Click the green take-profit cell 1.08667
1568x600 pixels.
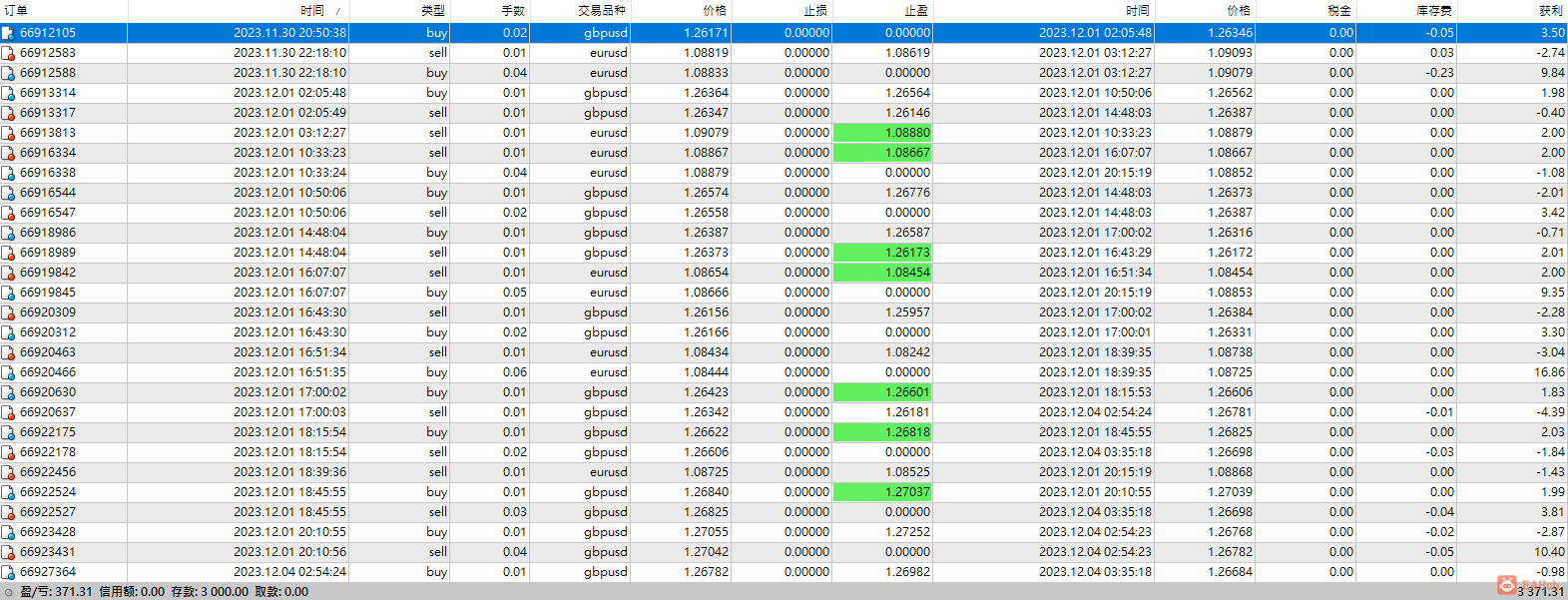tap(882, 153)
